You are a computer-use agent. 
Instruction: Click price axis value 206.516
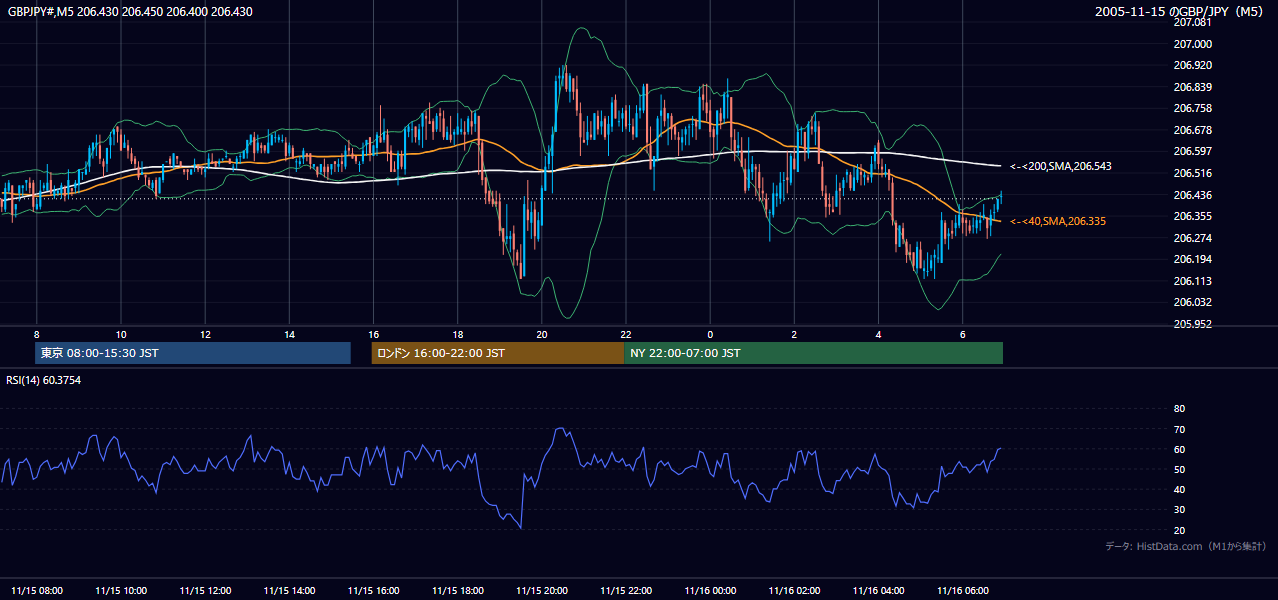pyautogui.click(x=1193, y=173)
